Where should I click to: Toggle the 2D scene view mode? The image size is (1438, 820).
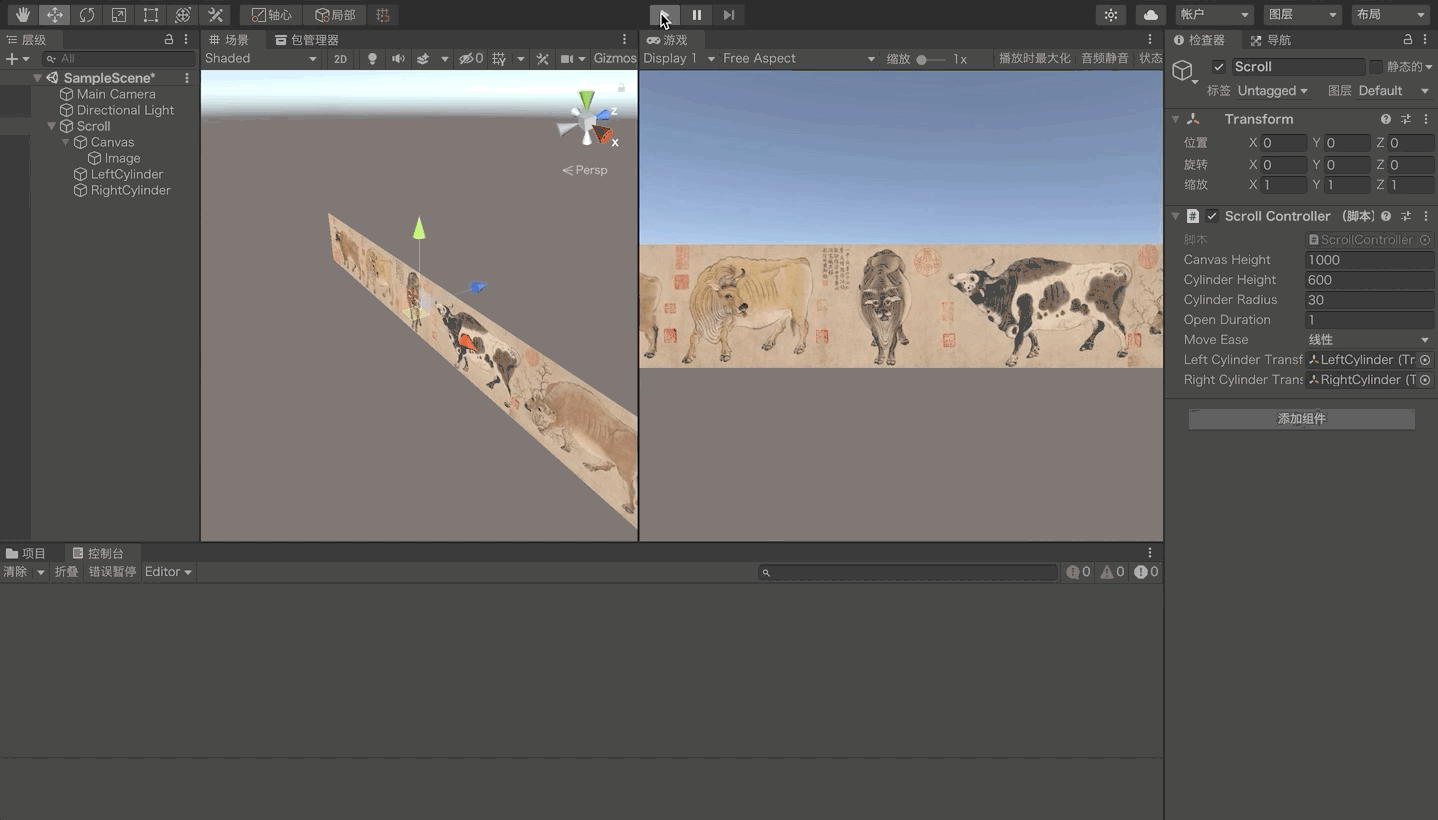[x=340, y=59]
